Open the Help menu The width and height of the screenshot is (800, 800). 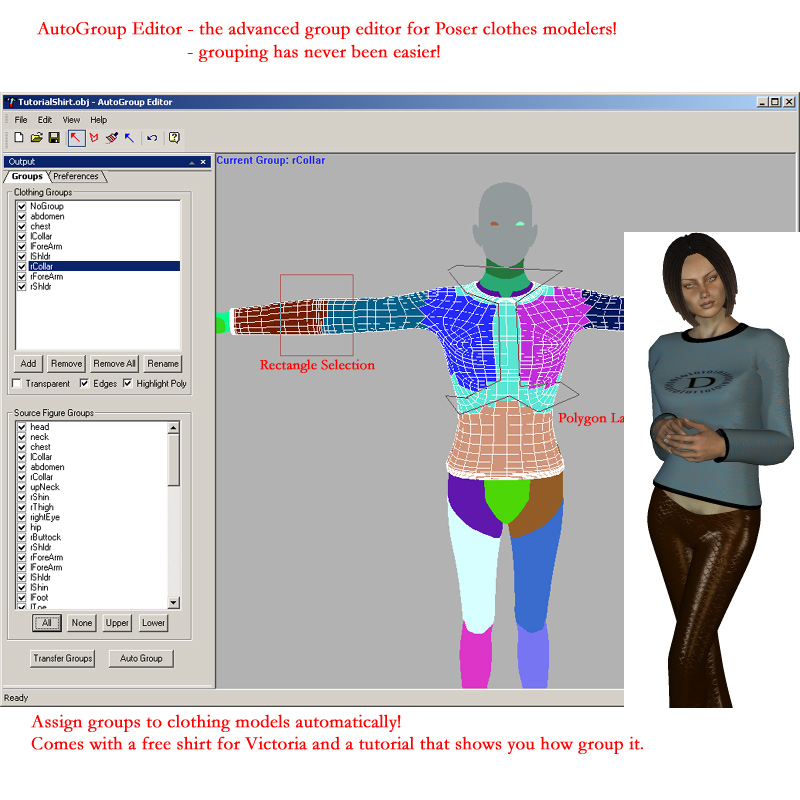click(x=98, y=120)
